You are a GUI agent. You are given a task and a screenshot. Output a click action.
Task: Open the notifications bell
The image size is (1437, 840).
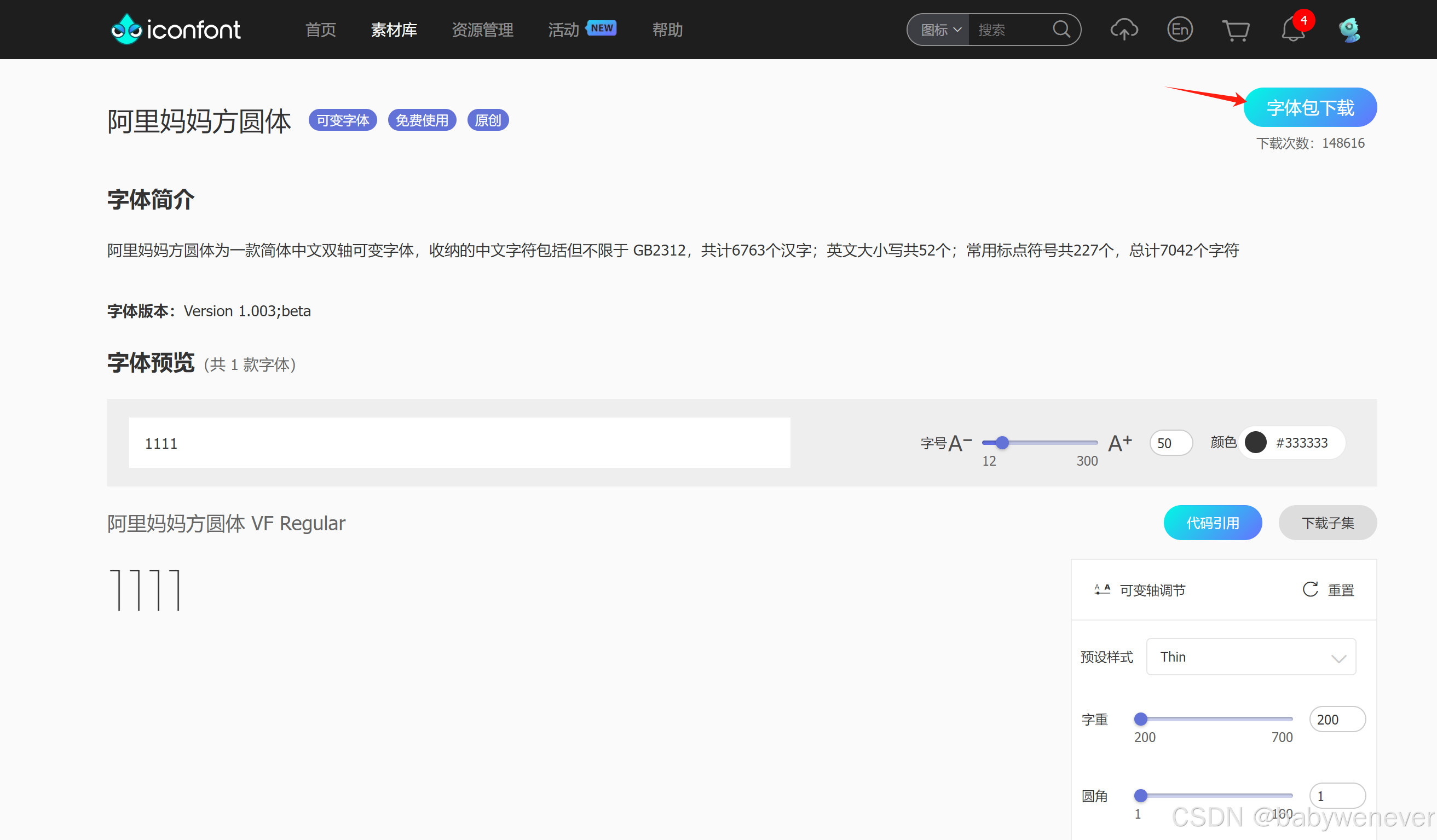1292,31
